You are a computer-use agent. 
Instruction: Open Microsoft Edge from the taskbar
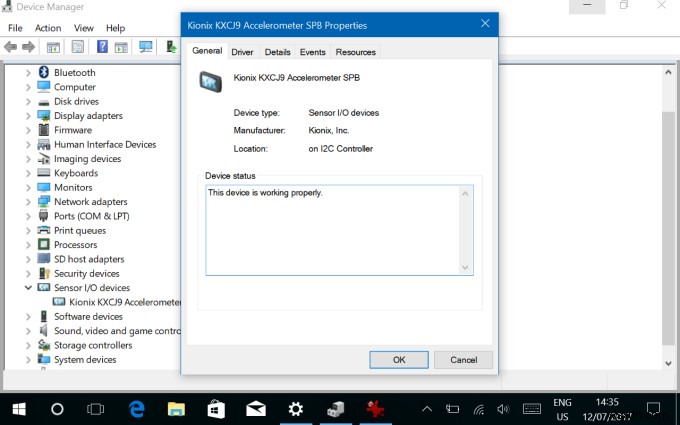click(137, 409)
